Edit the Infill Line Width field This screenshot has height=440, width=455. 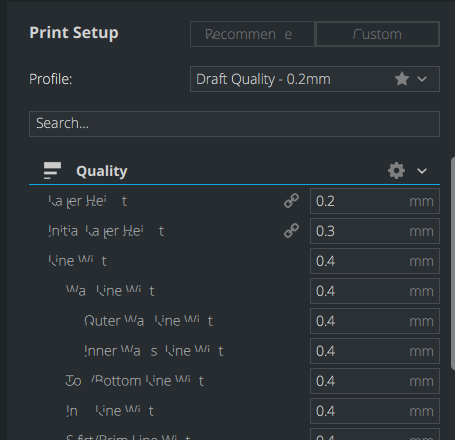point(375,411)
